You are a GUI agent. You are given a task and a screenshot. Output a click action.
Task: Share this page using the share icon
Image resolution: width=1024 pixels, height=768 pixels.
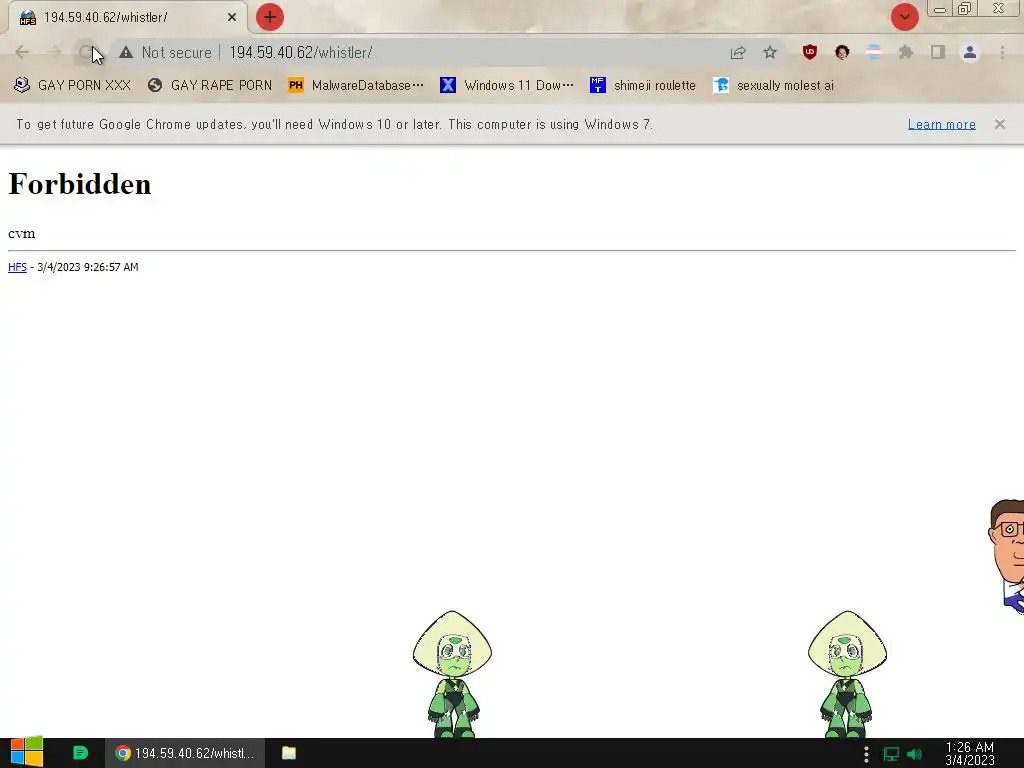click(738, 52)
